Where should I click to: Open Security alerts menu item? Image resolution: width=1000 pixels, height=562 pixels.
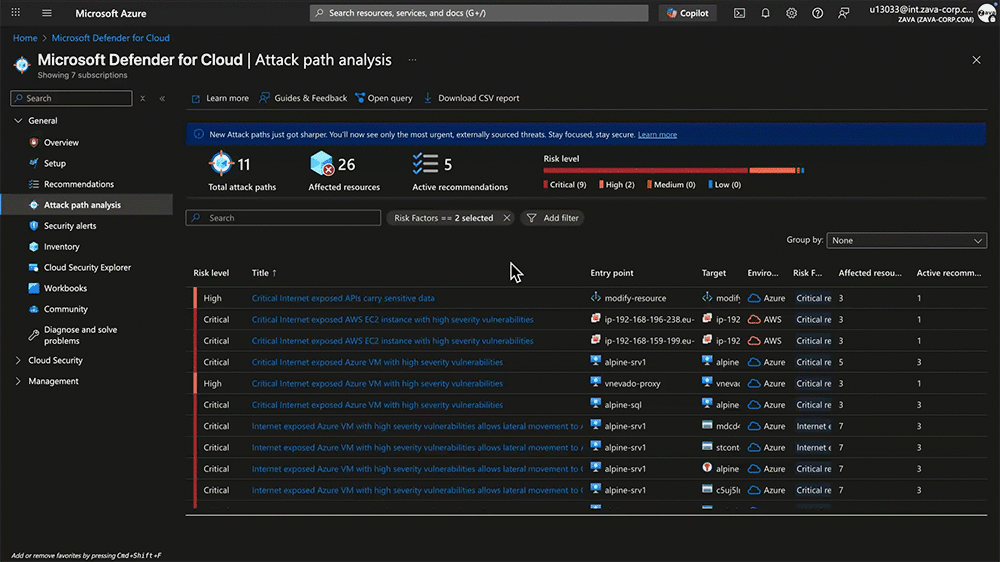[x=70, y=226]
